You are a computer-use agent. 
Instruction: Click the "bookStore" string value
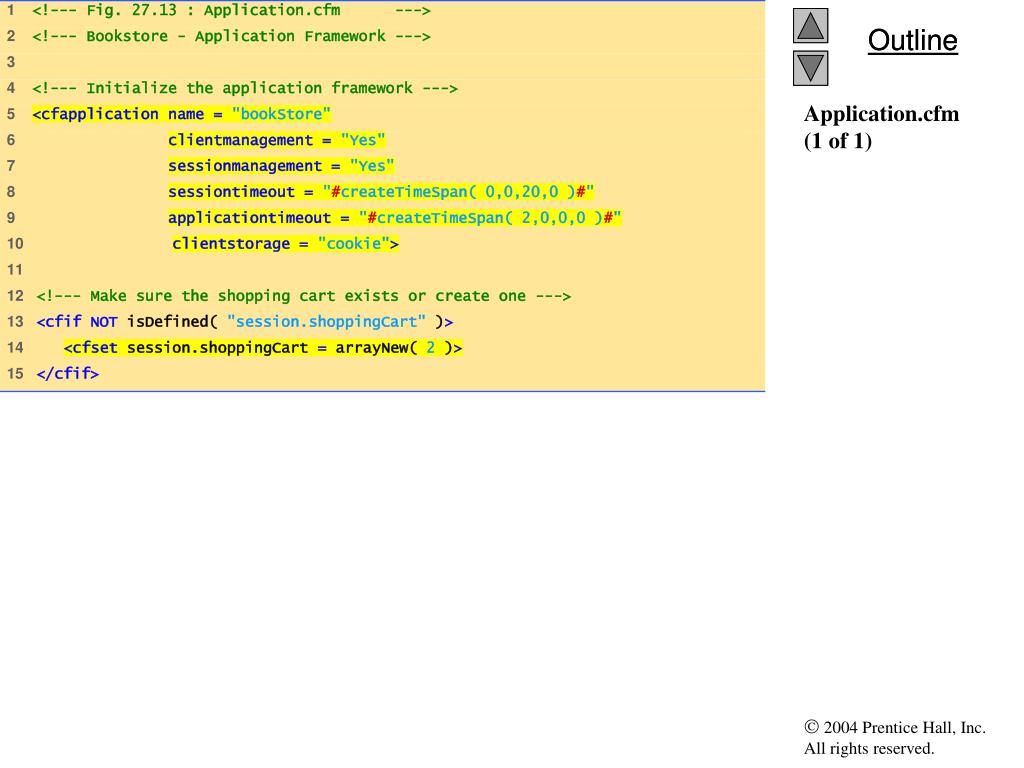click(281, 114)
